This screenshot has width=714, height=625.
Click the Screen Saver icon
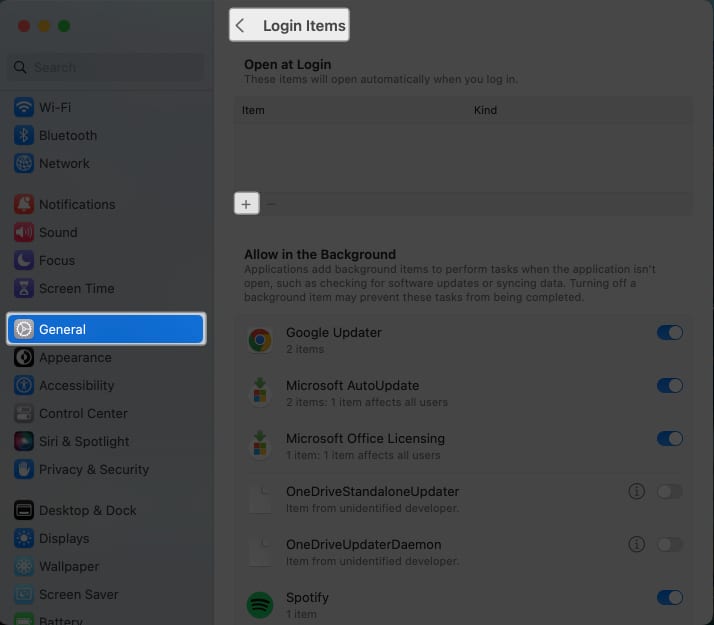[x=24, y=594]
